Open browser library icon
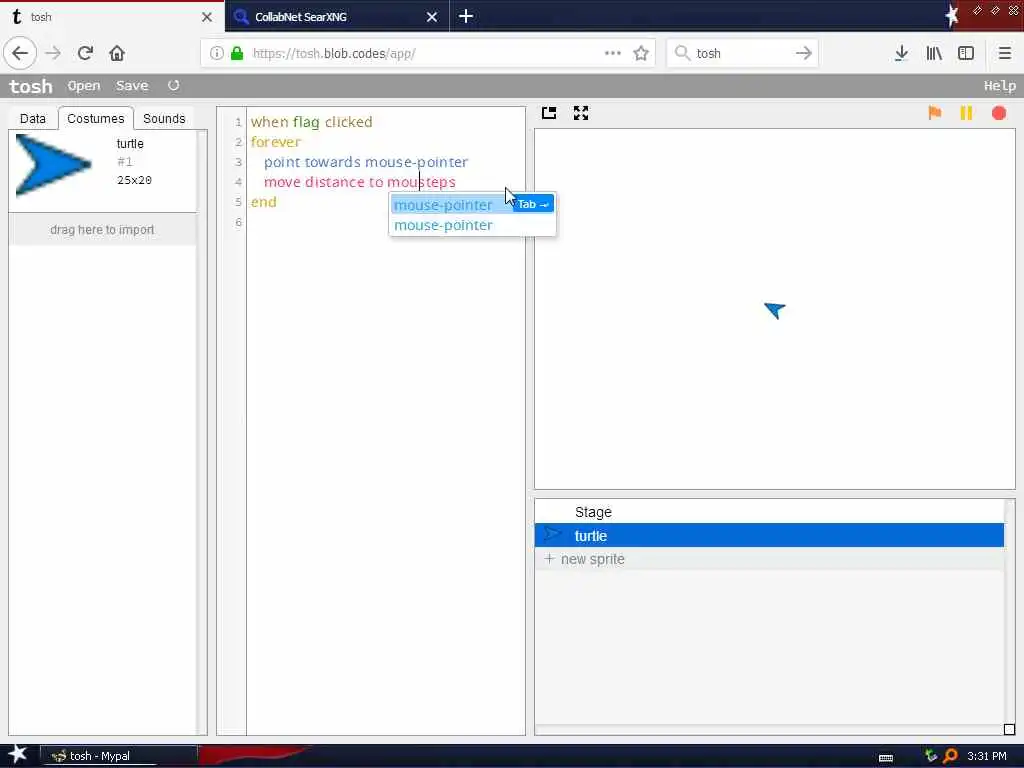The width and height of the screenshot is (1024, 768). [934, 53]
